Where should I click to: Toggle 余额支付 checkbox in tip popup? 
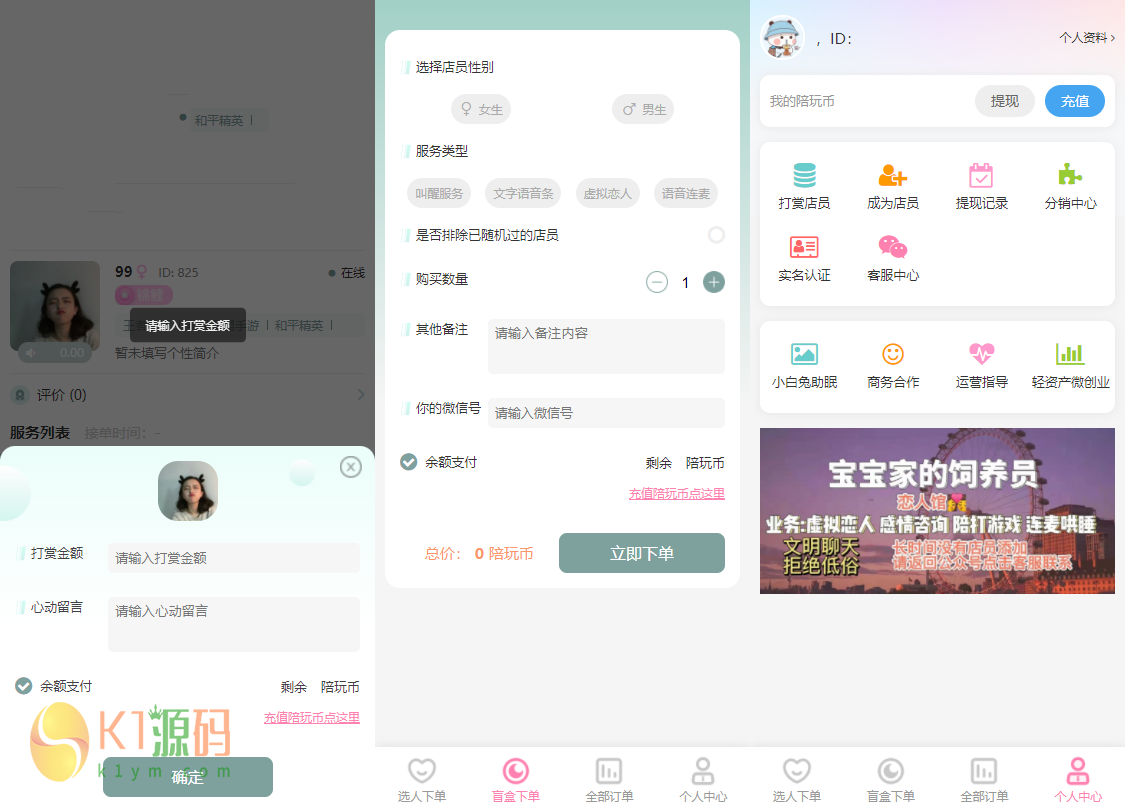[24, 686]
